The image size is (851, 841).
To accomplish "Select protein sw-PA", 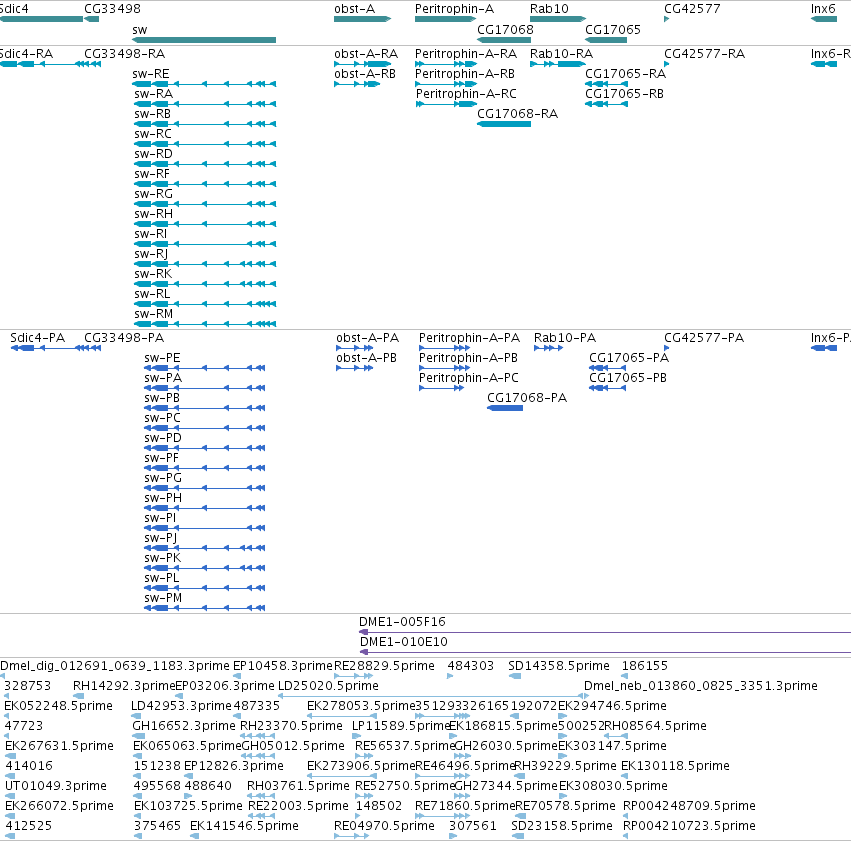I will 205,388.
